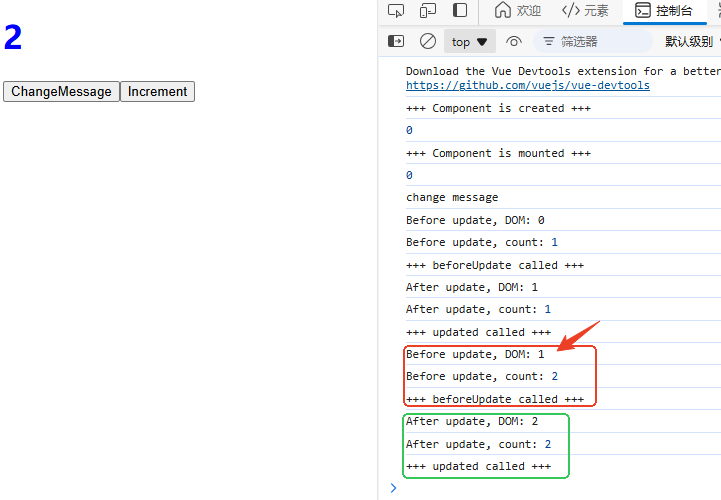The height and width of the screenshot is (500, 721).
Task: Click 'Before update, count: 2' log line
Action: (x=481, y=377)
